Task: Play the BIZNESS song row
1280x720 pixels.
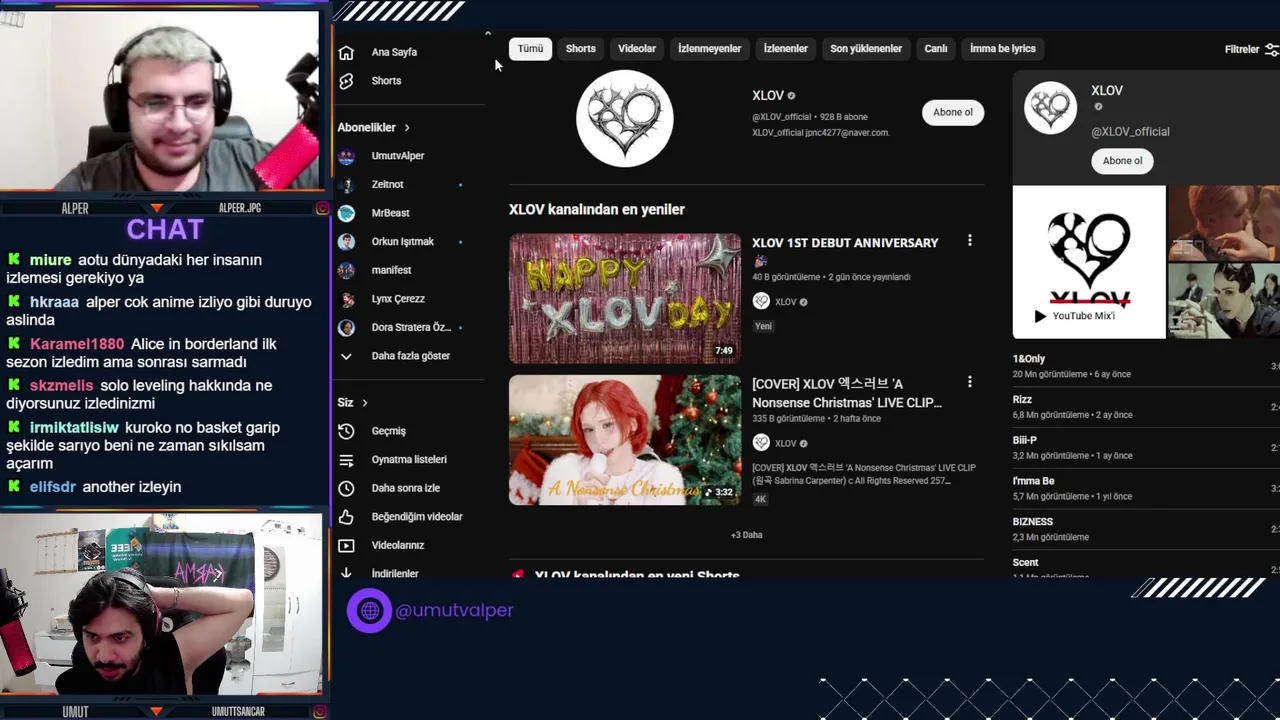Action: (x=1146, y=529)
